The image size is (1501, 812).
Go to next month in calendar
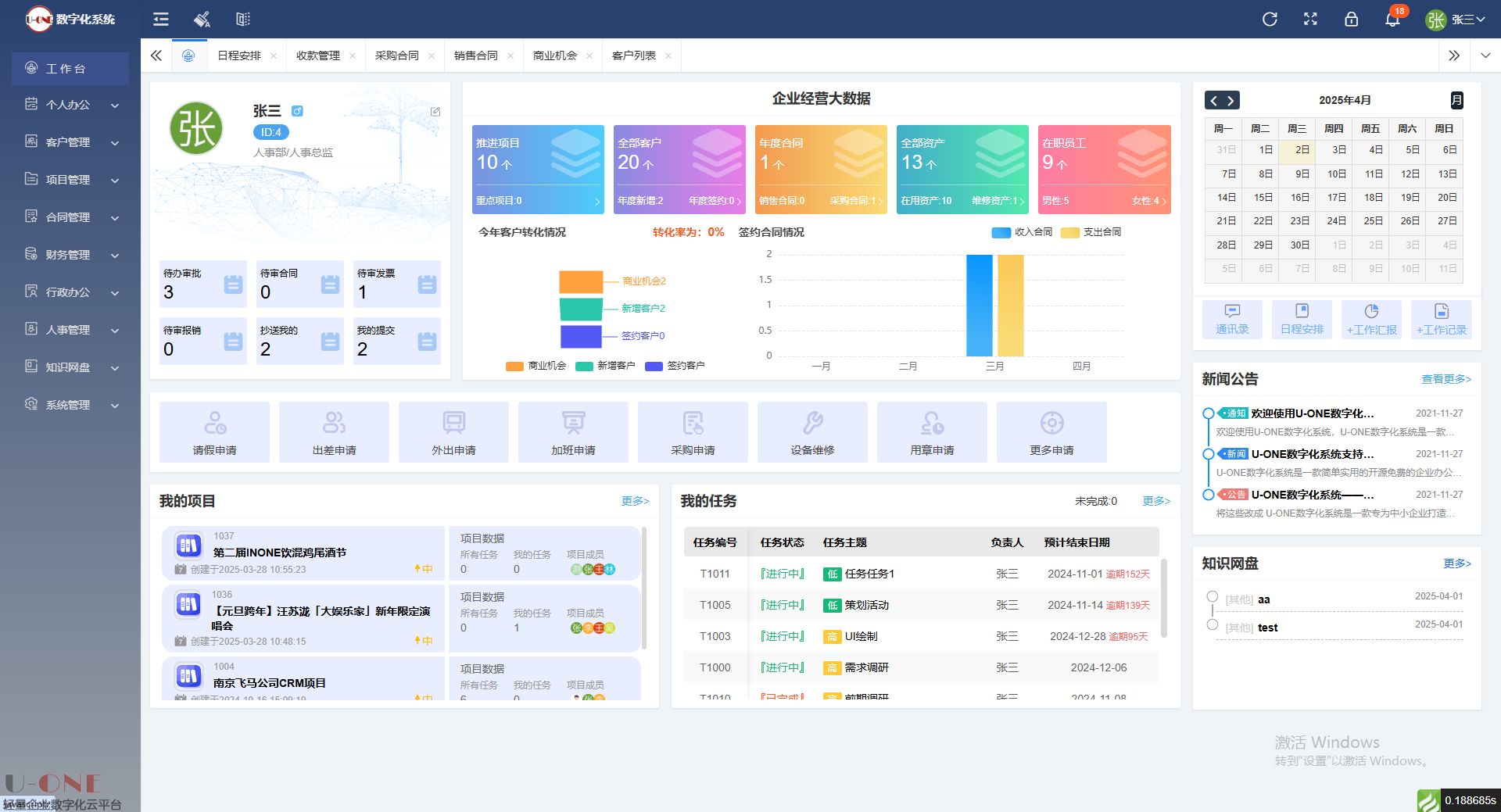[x=1231, y=100]
